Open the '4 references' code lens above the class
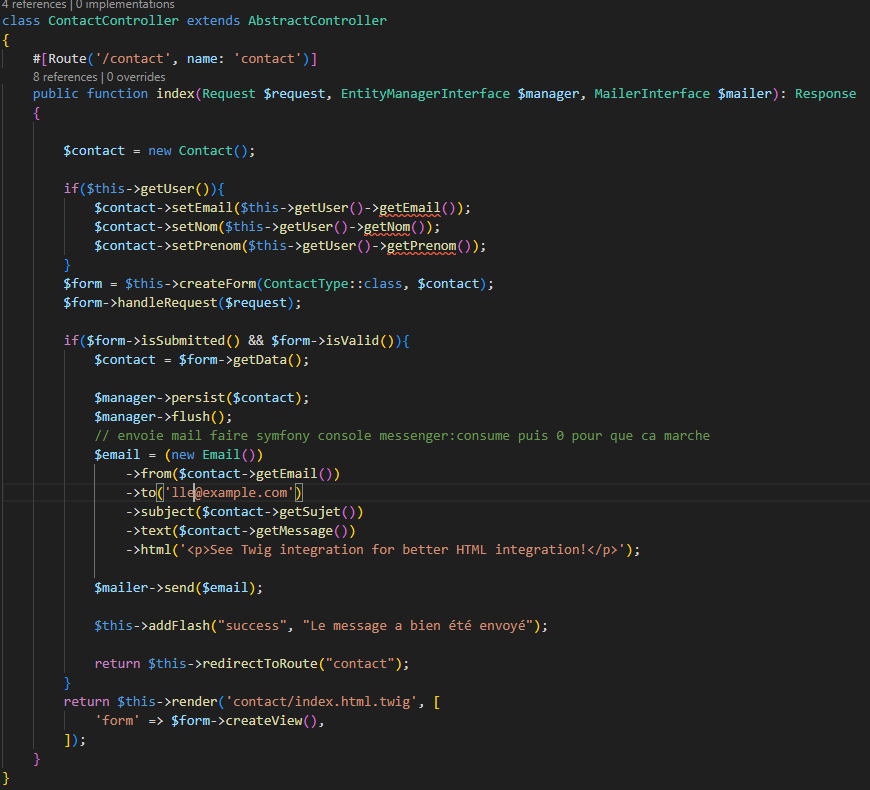The image size is (870, 790). [34, 4]
